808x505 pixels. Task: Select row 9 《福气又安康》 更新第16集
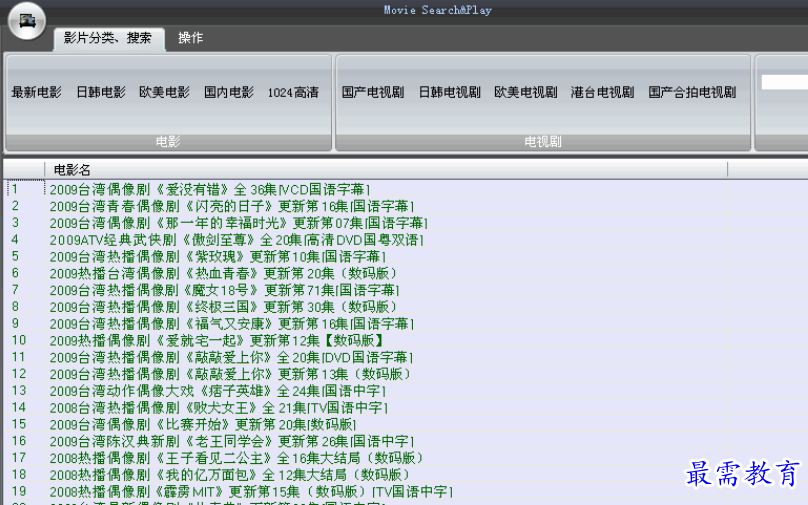coord(232,324)
